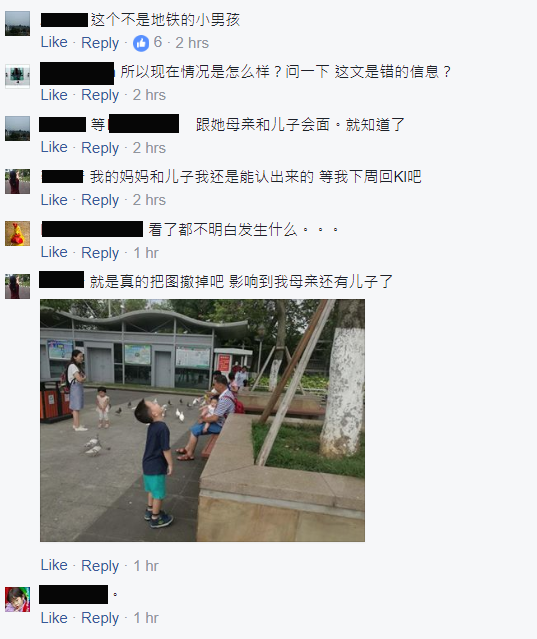Open the landscape avatar on the top comment
The image size is (537, 639).
pyautogui.click(x=18, y=24)
